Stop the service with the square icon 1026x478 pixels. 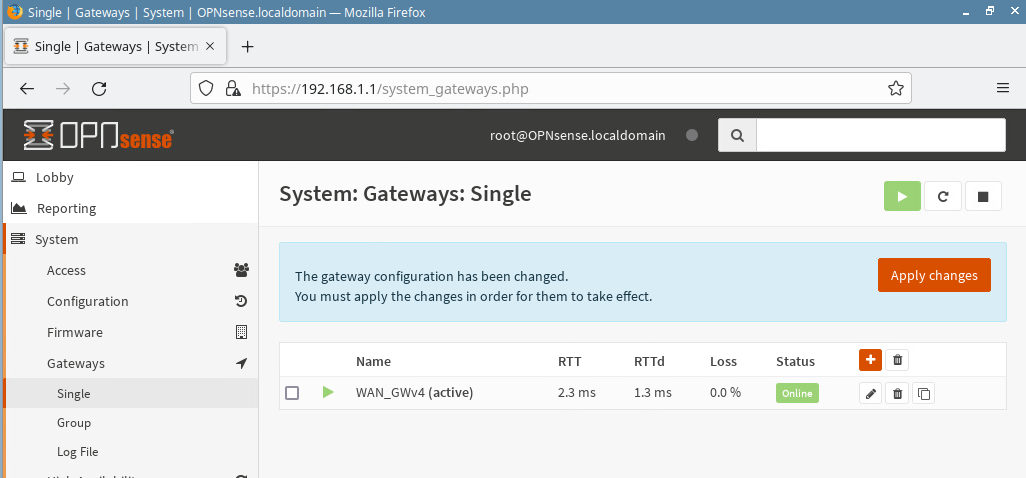982,196
